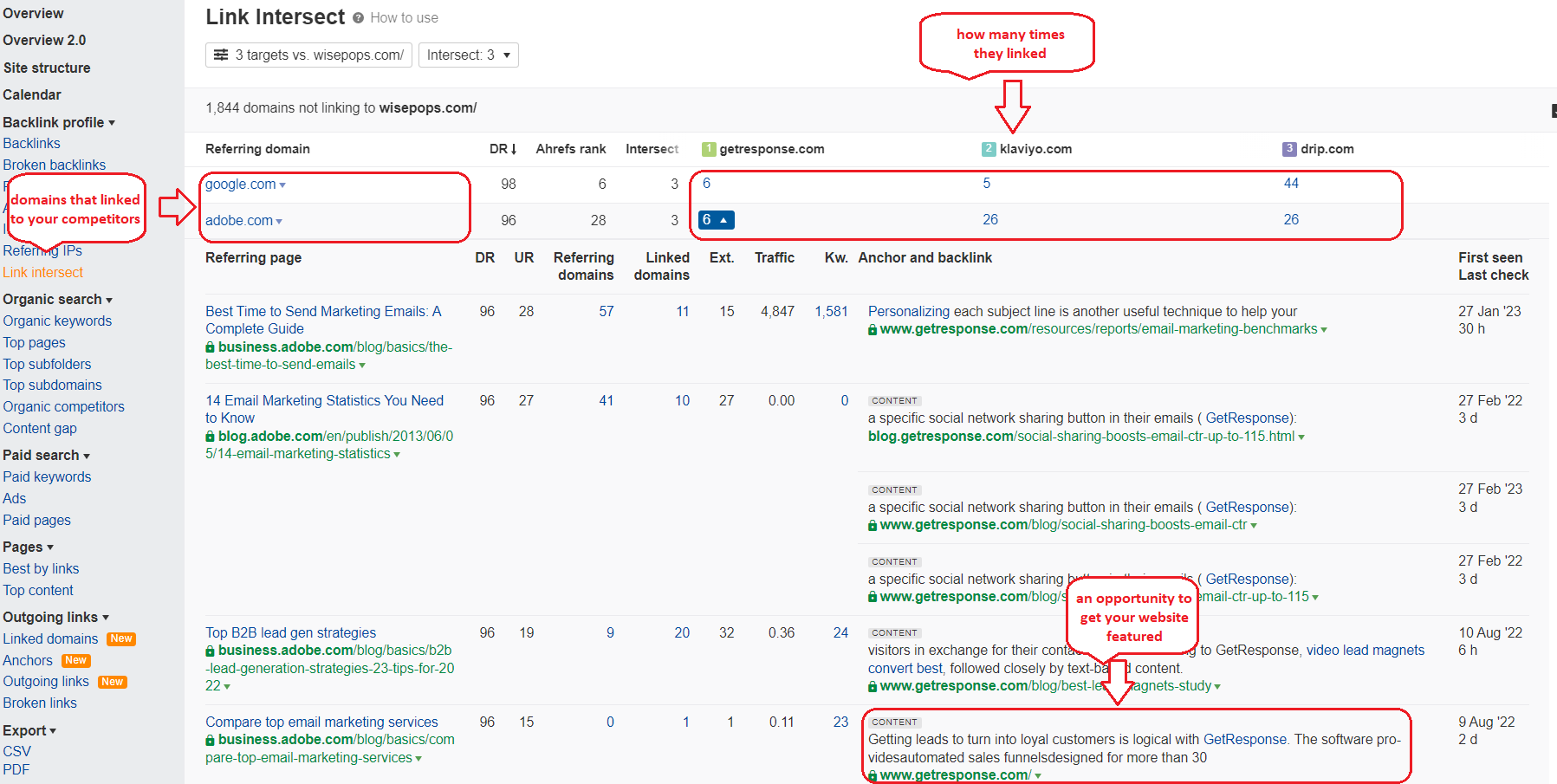Image resolution: width=1557 pixels, height=784 pixels.
Task: Open Best by links report
Action: 41,568
